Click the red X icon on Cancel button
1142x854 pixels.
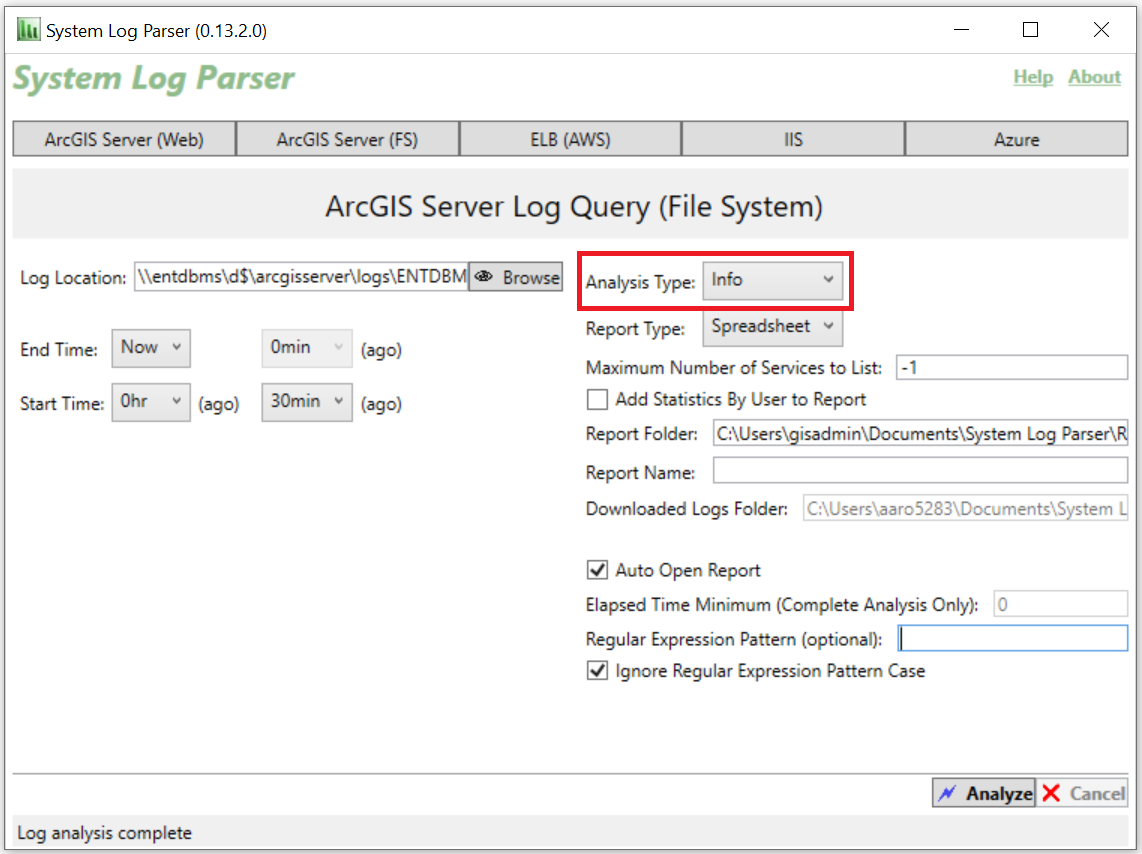point(1051,792)
